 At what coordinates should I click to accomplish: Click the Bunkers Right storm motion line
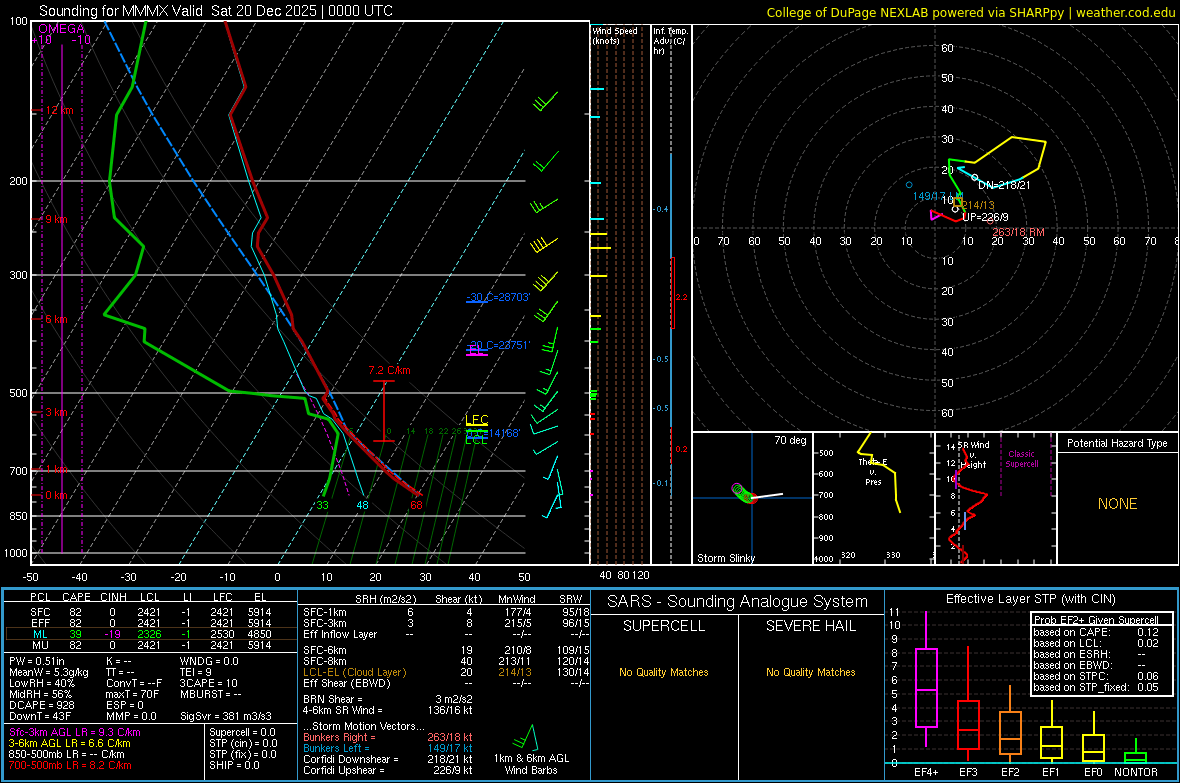388,737
